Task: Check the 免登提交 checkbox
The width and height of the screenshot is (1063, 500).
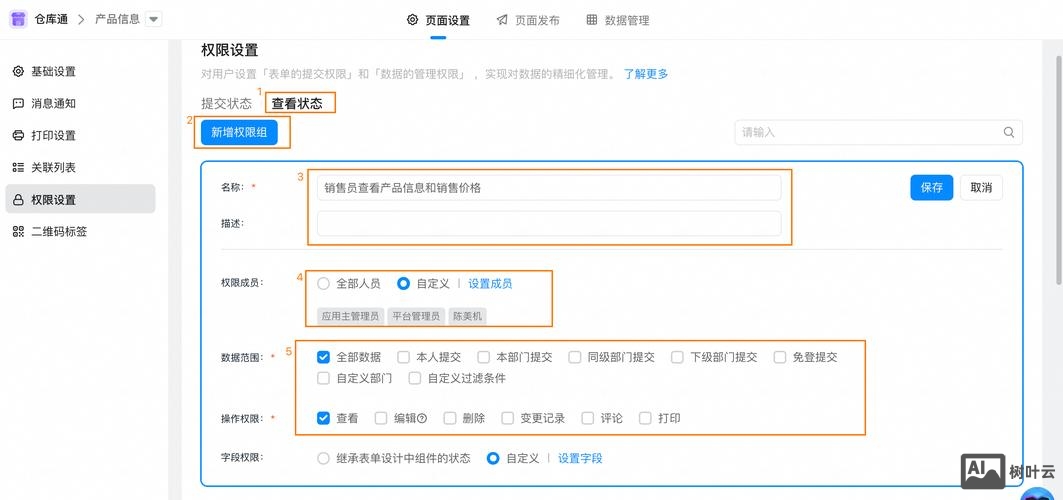Action: (x=780, y=357)
